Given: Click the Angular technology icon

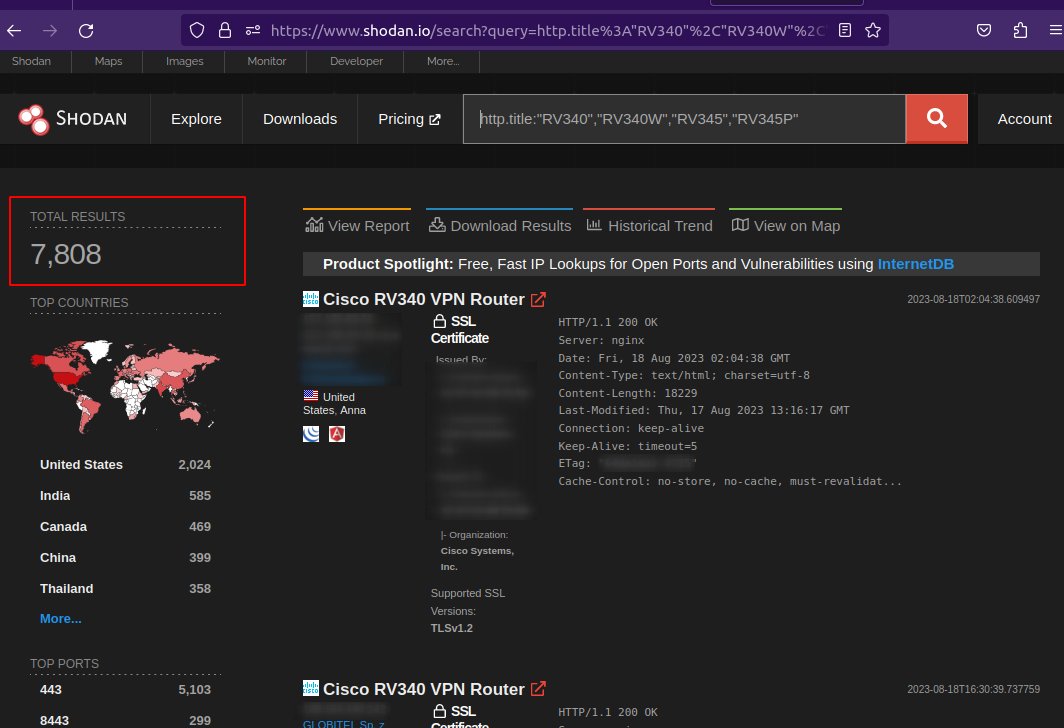Looking at the screenshot, I should click(x=337, y=434).
